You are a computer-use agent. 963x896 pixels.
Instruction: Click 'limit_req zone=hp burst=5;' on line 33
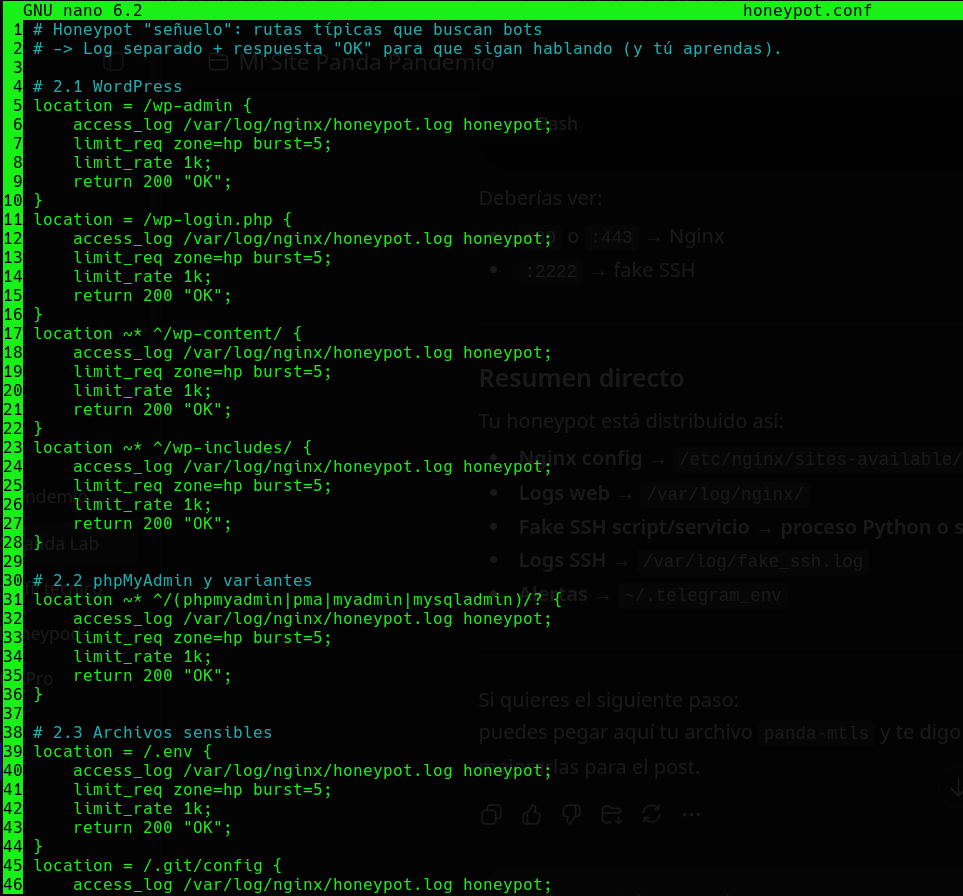click(x=203, y=637)
